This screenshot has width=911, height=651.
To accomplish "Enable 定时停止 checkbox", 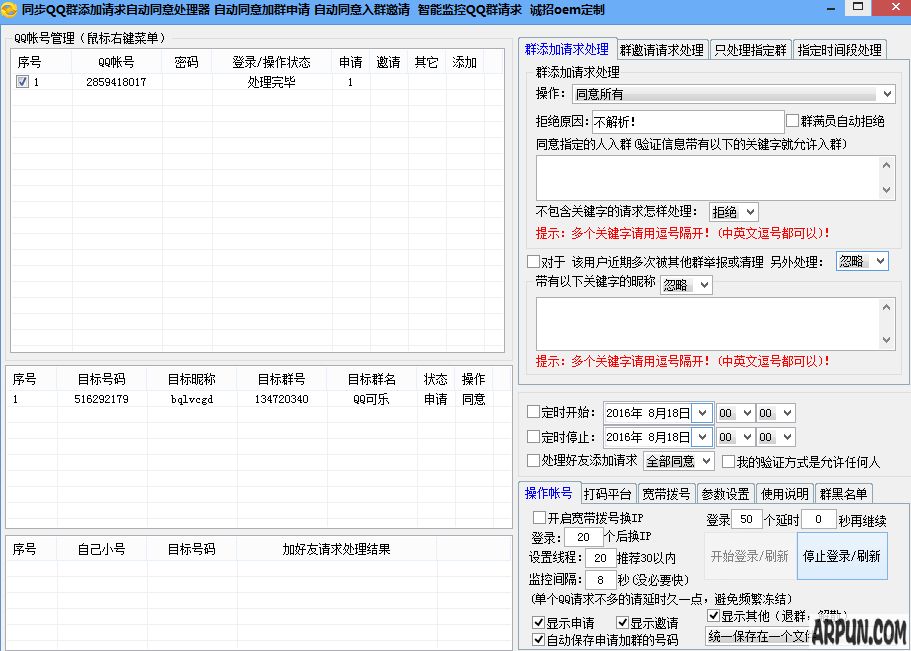I will [x=533, y=437].
